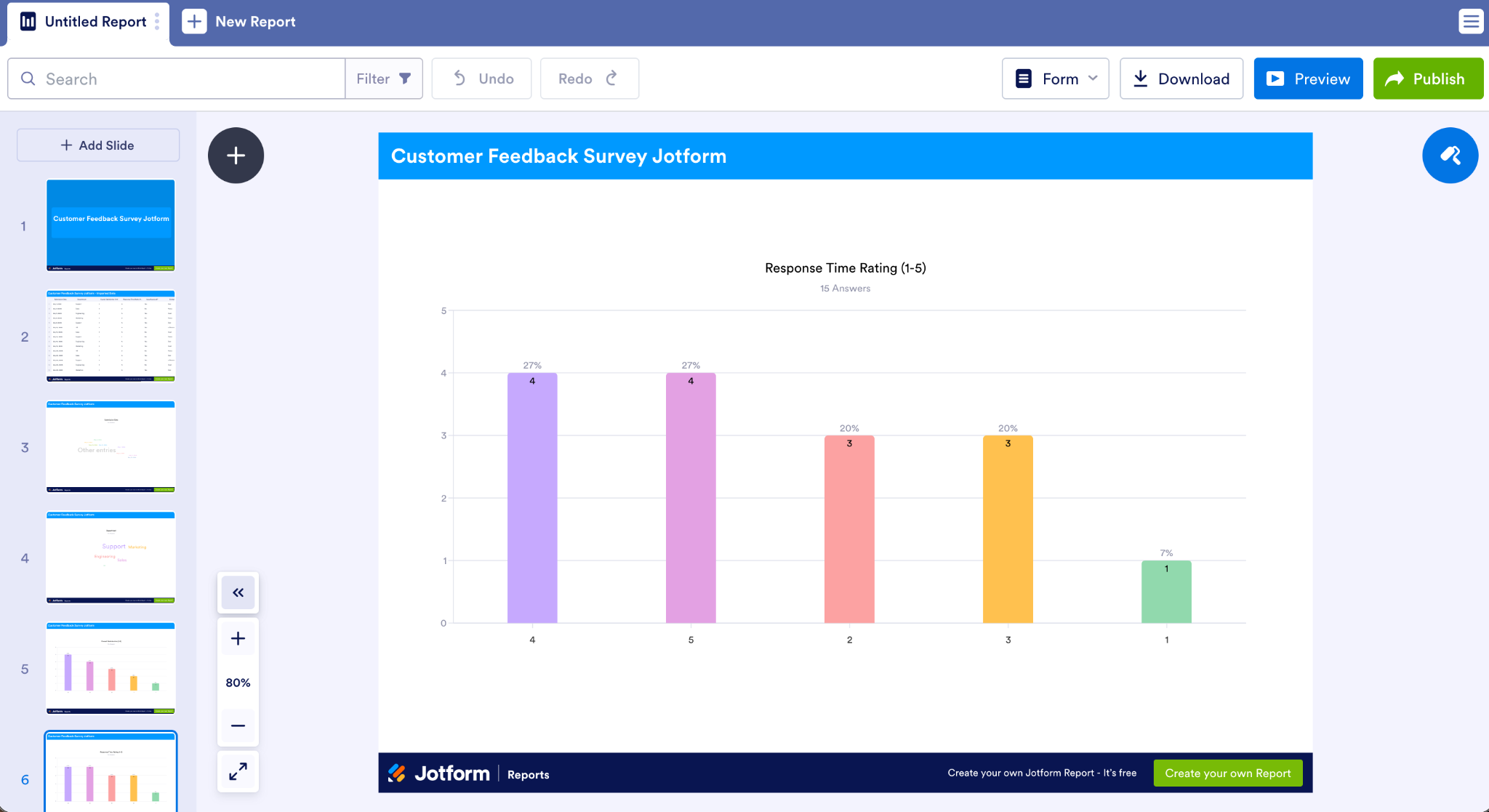
Task: Open the Untitled Report tab options dots
Action: (x=157, y=22)
